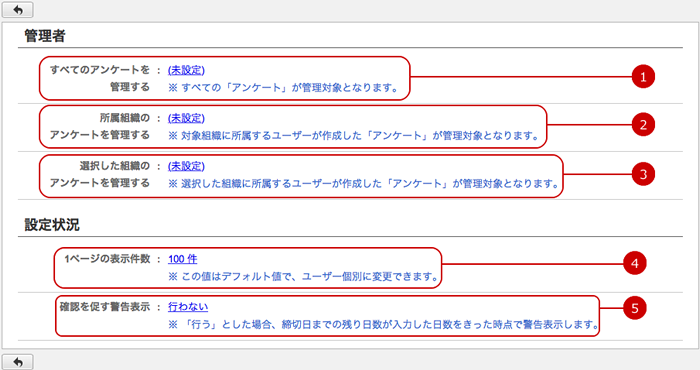Open 未設定 link for 所属組織のアンケートを管理する
700x370 pixels.
[186, 118]
